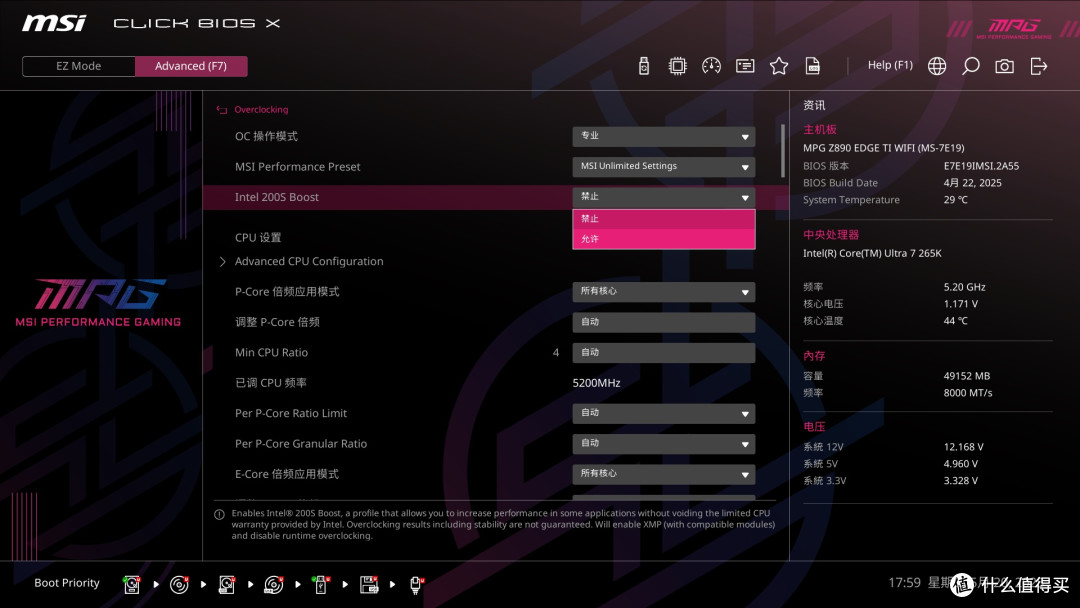
Task: Select network boot device icon
Action: [x=416, y=585]
